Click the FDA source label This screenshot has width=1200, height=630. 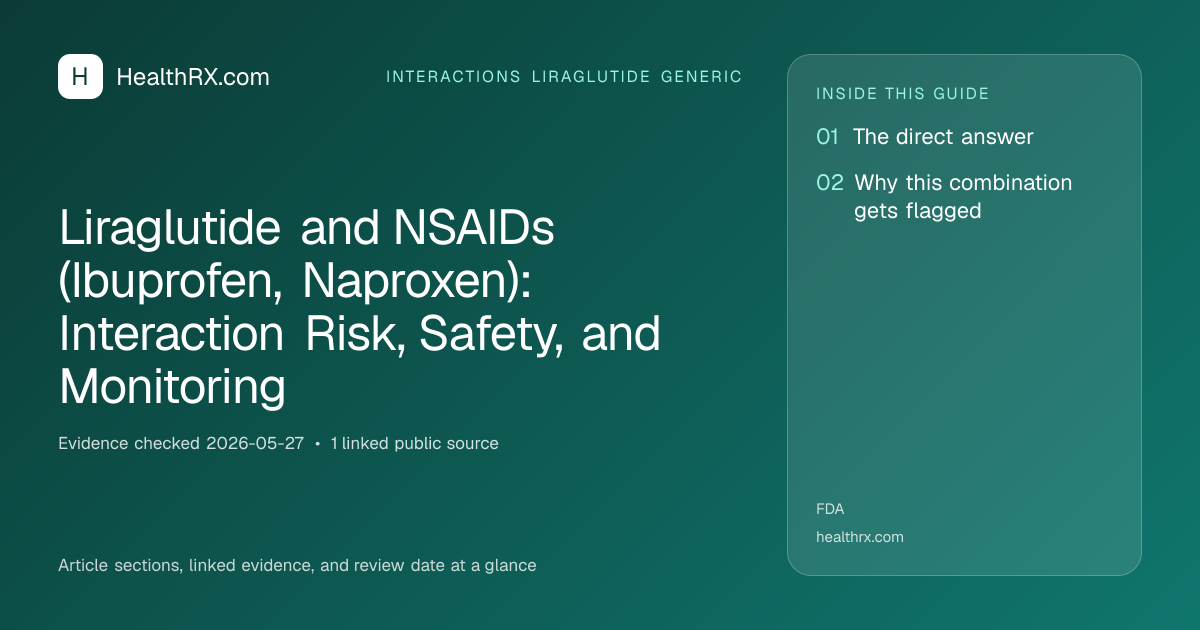pos(830,509)
